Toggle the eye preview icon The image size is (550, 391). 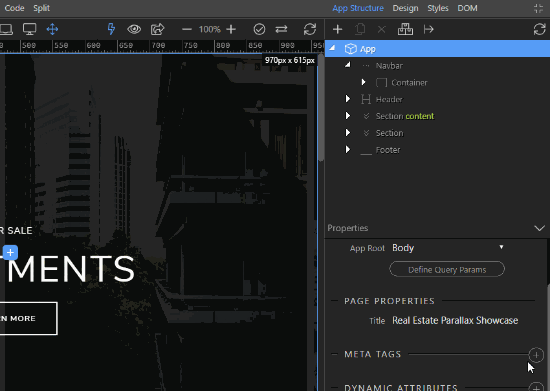(x=134, y=29)
